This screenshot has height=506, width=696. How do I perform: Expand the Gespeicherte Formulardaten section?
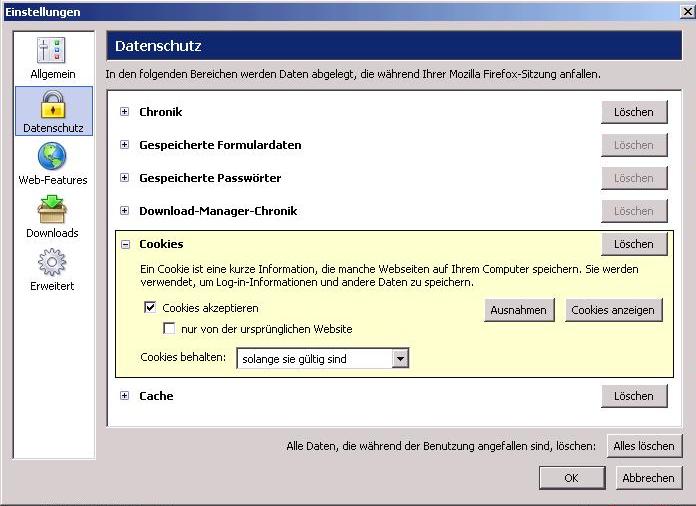point(125,145)
